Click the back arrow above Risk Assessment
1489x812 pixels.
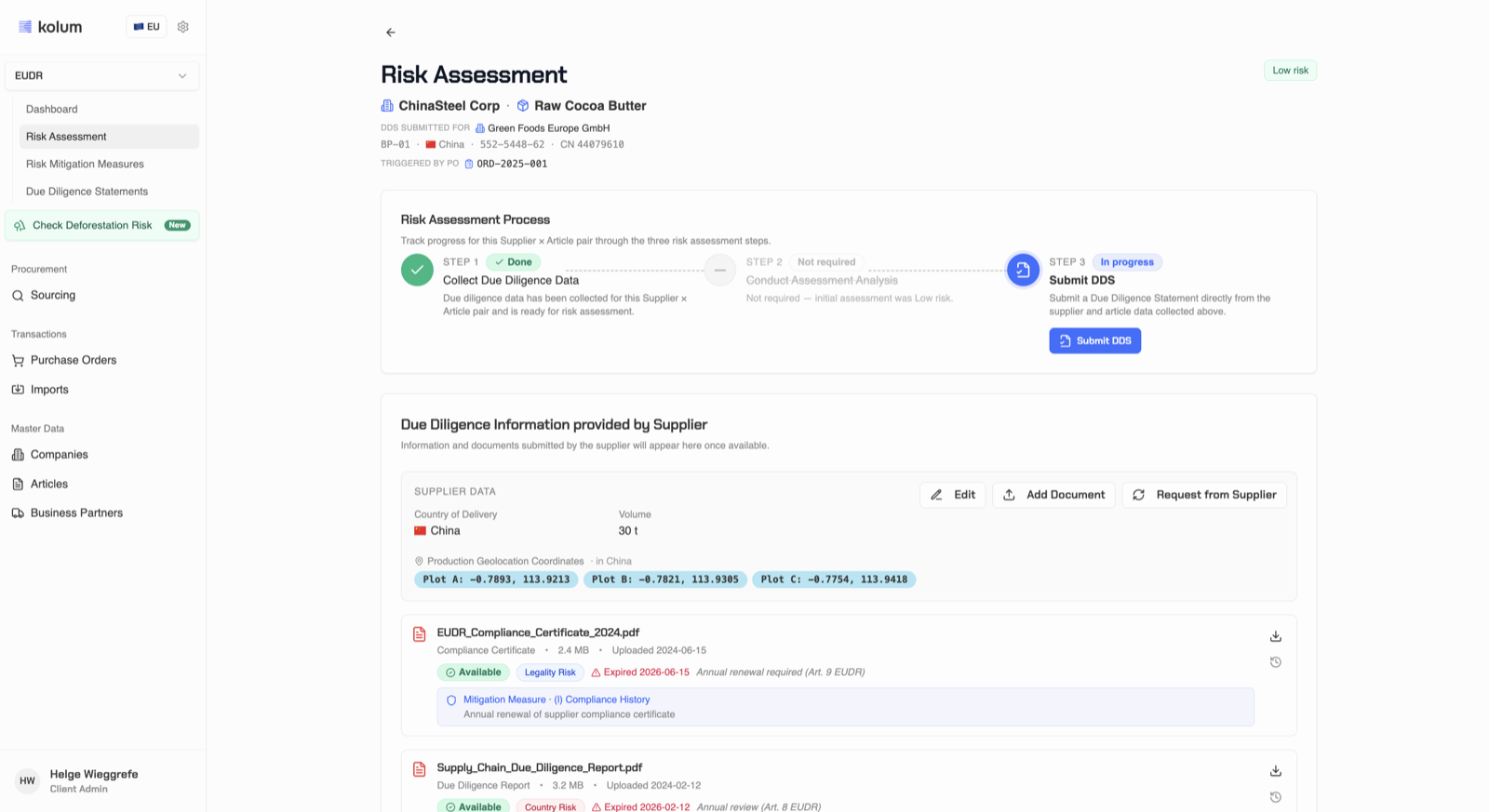(x=390, y=33)
